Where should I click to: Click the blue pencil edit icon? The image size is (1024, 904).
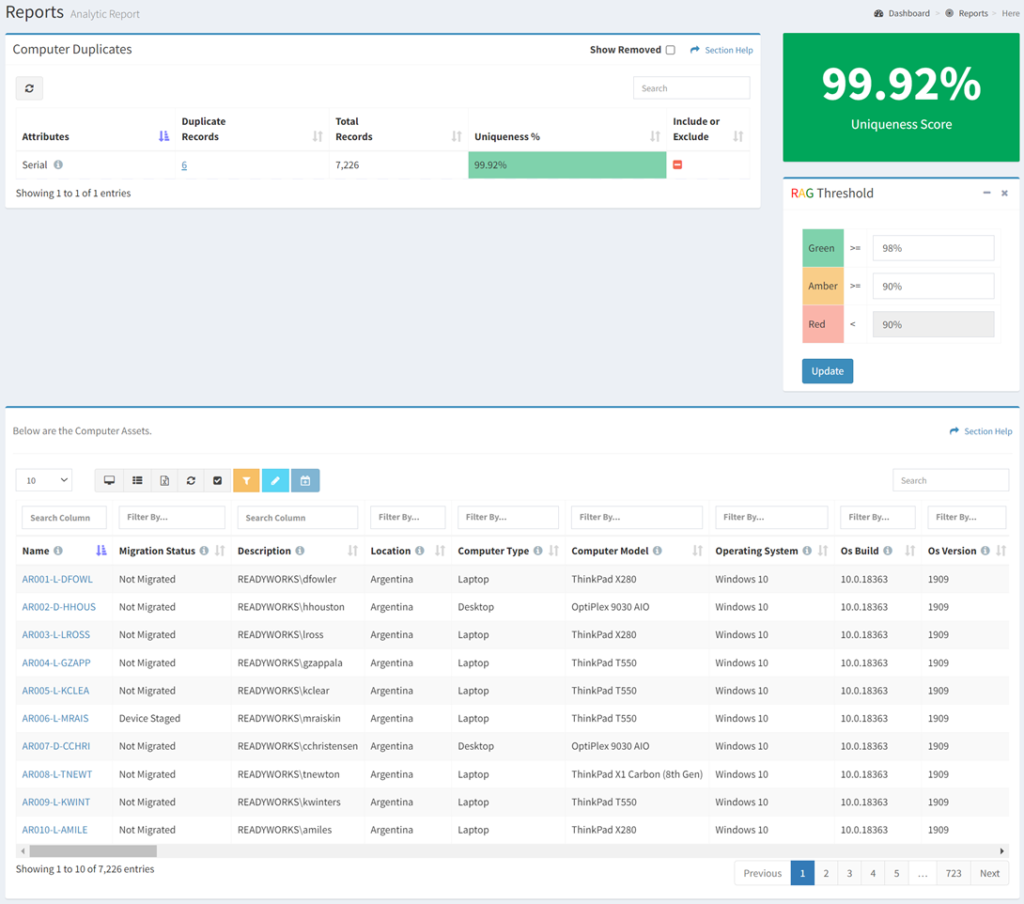click(x=274, y=480)
